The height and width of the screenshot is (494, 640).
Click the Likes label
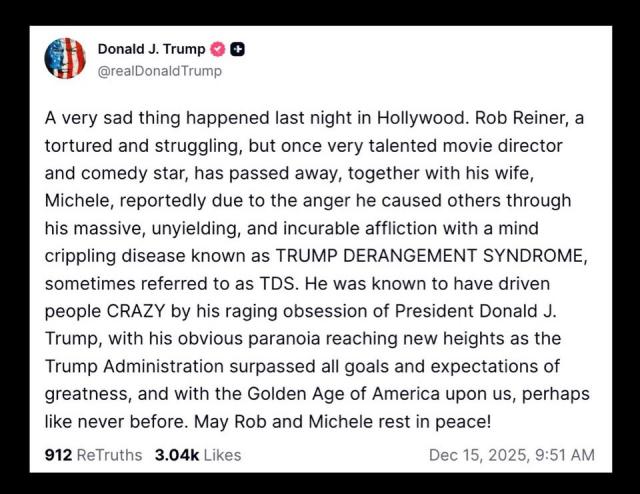pyautogui.click(x=222, y=455)
